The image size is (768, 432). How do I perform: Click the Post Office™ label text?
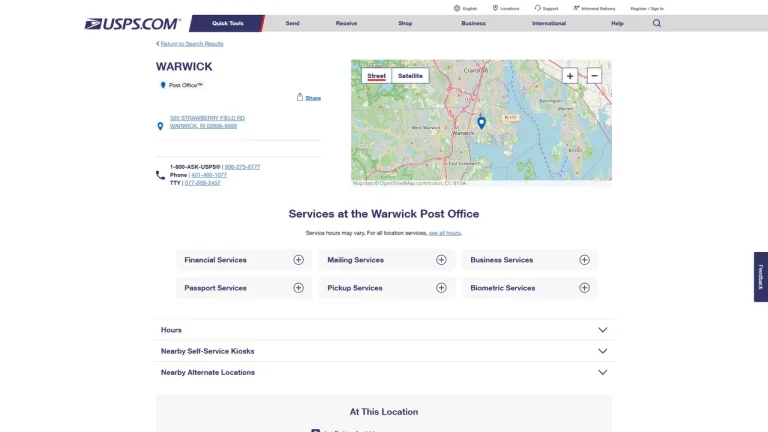click(x=186, y=85)
